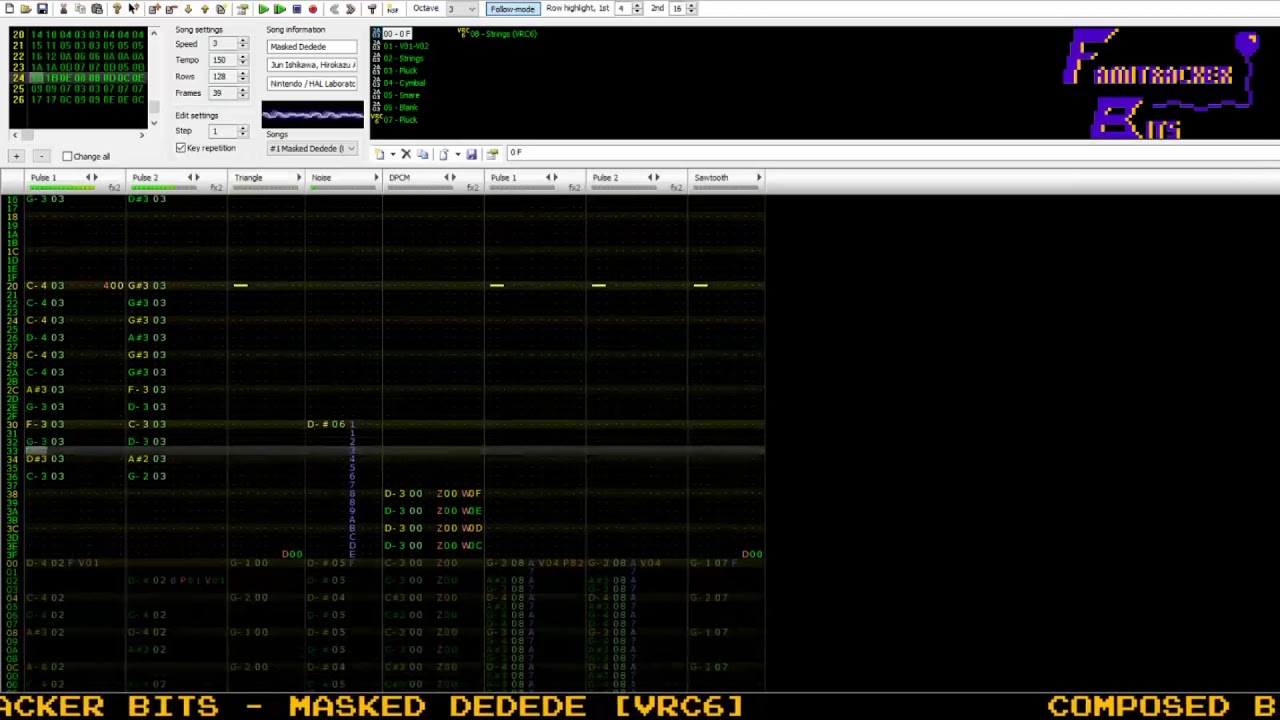Play and loop the current pattern

[280, 9]
